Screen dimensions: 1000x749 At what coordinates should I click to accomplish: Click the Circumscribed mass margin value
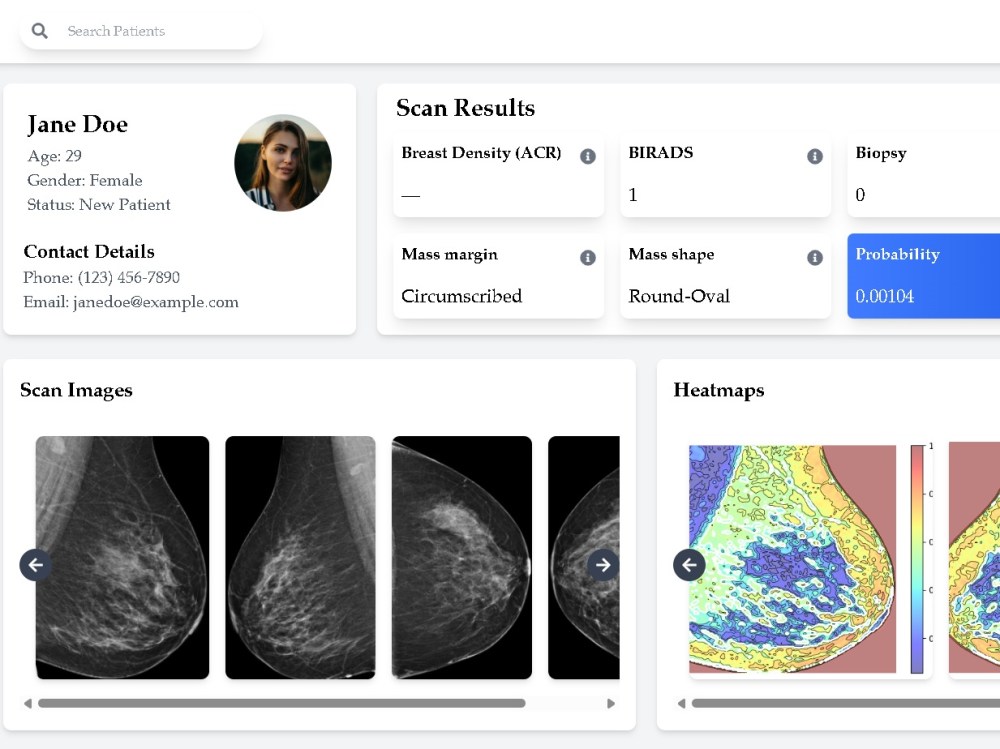pyautogui.click(x=462, y=296)
